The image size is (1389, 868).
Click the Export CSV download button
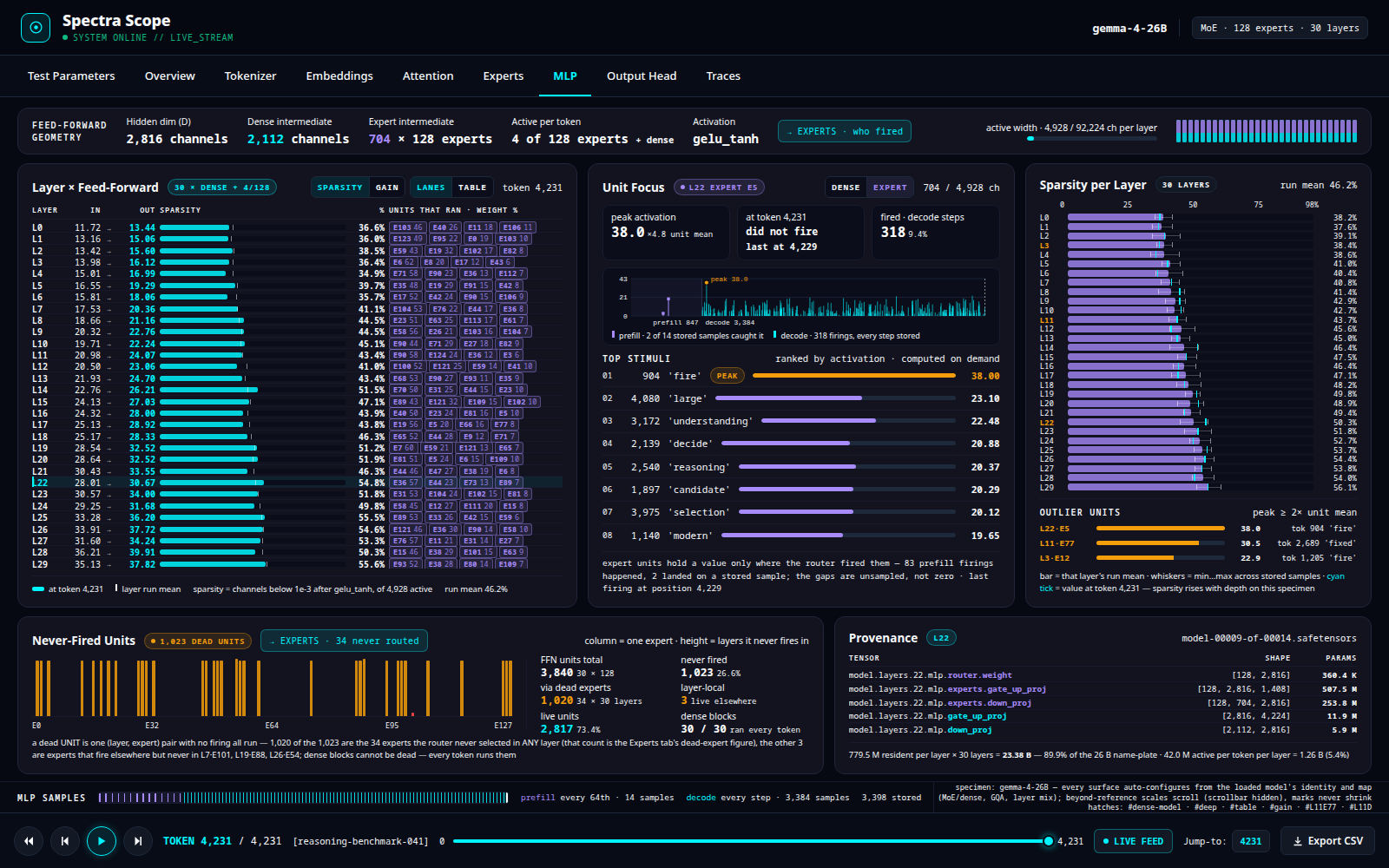1328,841
